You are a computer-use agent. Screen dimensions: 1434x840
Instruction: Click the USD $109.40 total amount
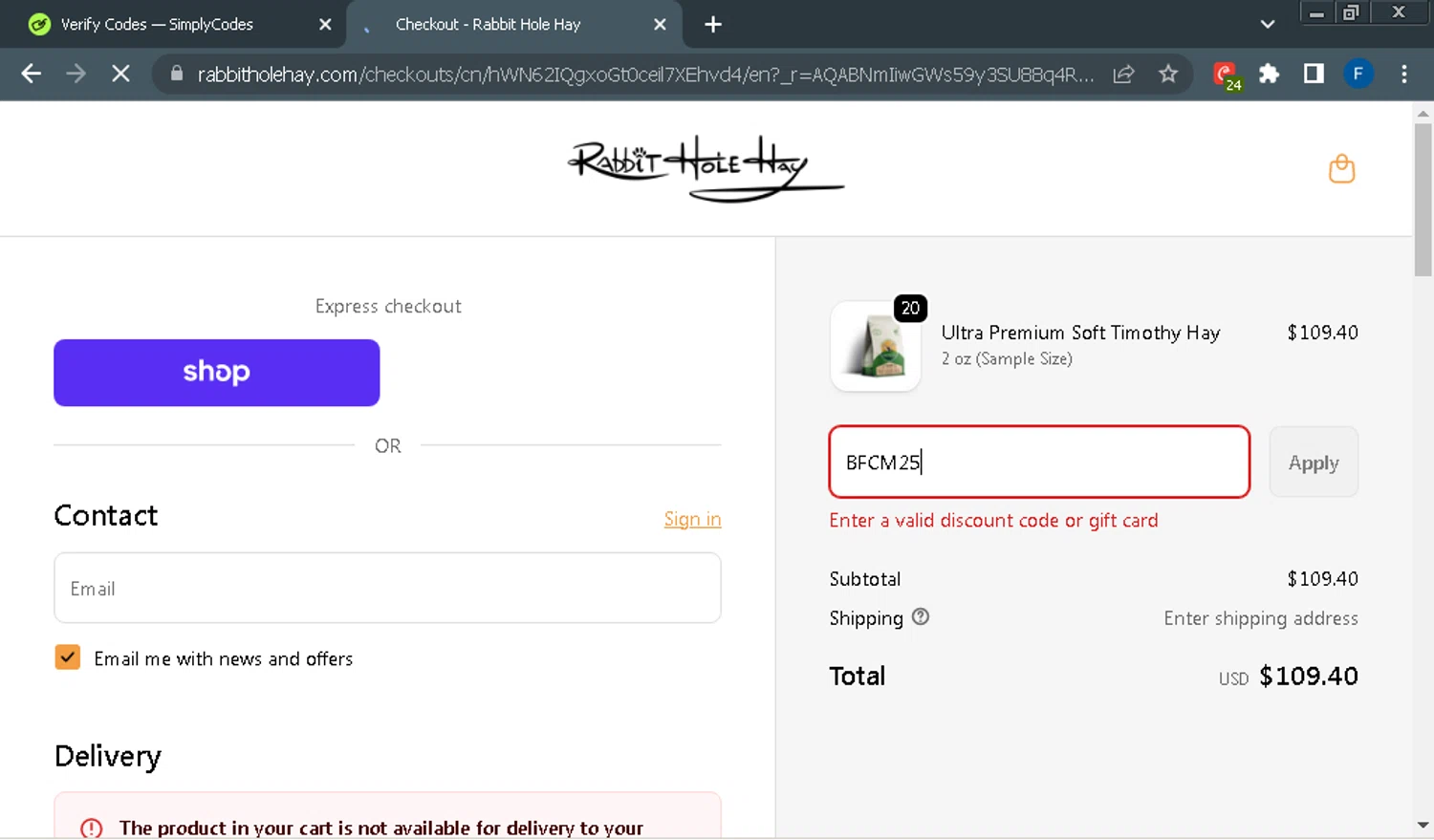click(1288, 676)
